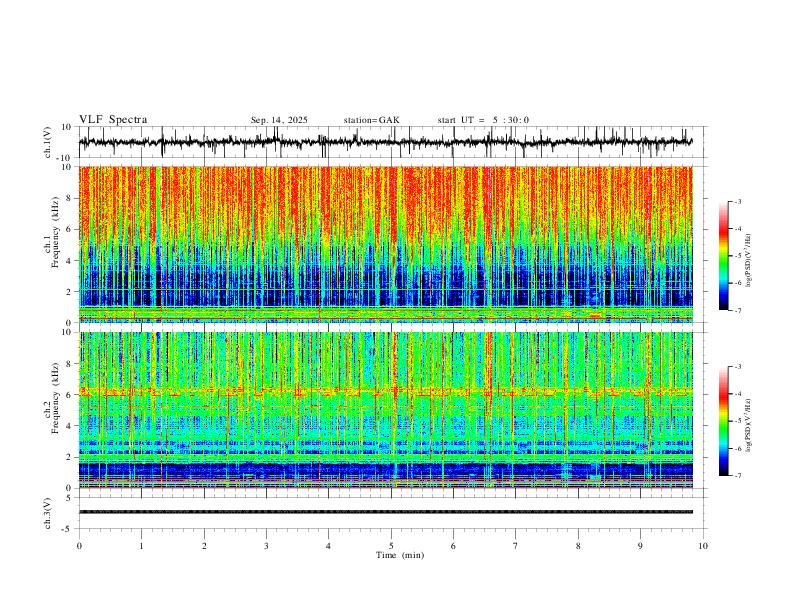Click the '10' tick on the time axis
This screenshot has width=792, height=612.
703,546
